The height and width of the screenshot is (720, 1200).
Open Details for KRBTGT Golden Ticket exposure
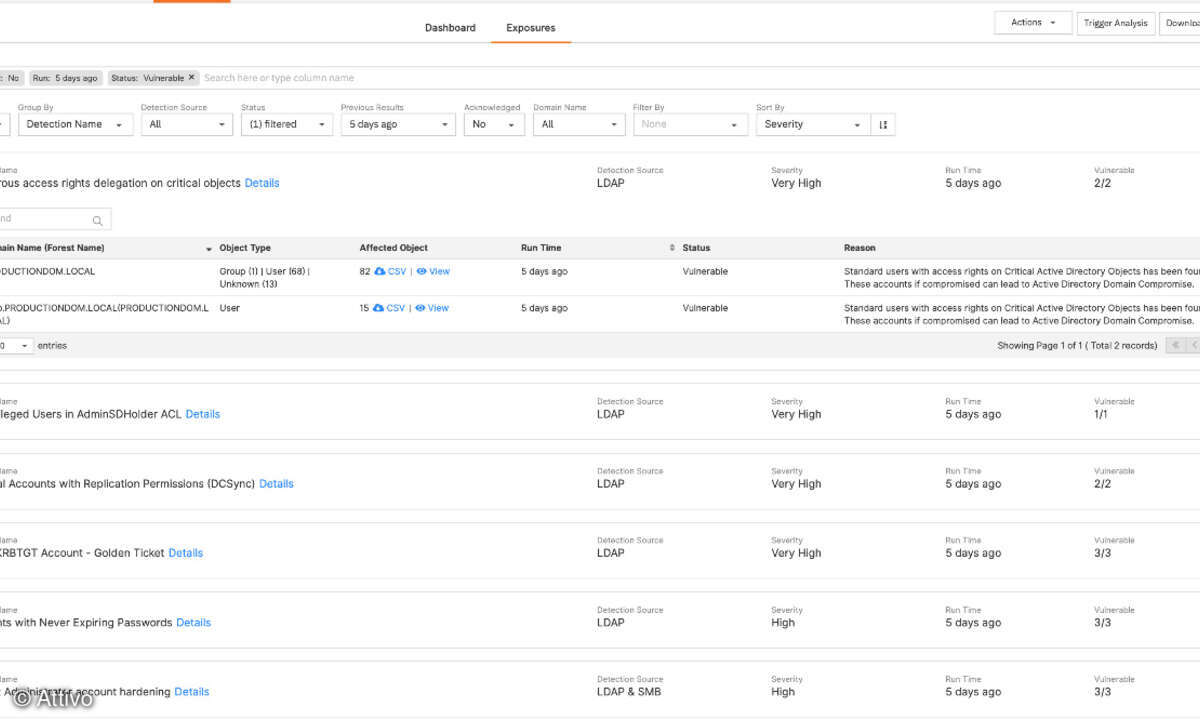tap(186, 552)
